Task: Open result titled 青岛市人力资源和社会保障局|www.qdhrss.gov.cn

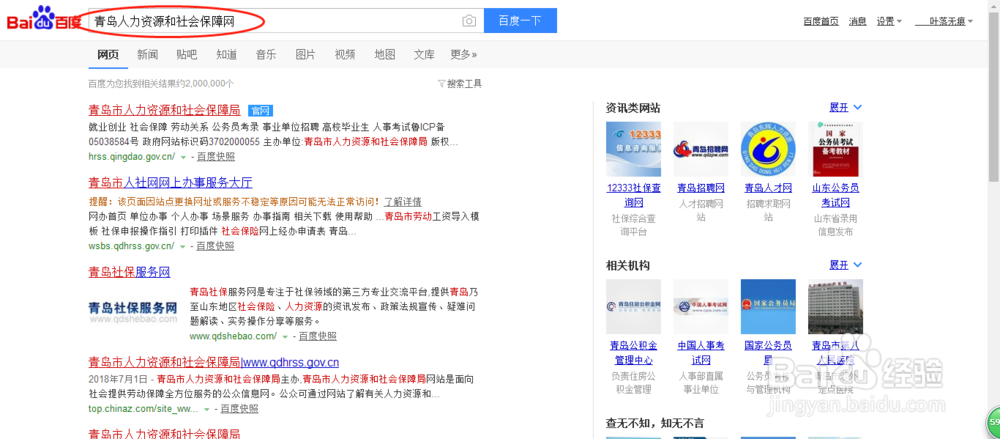Action: [x=214, y=362]
